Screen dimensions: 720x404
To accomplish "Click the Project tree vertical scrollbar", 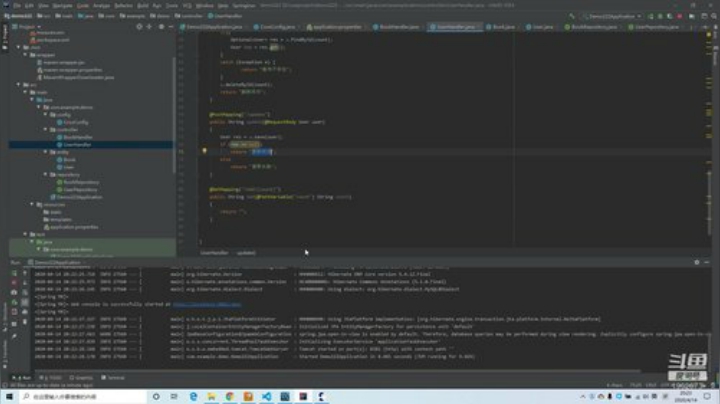I will 174,115.
